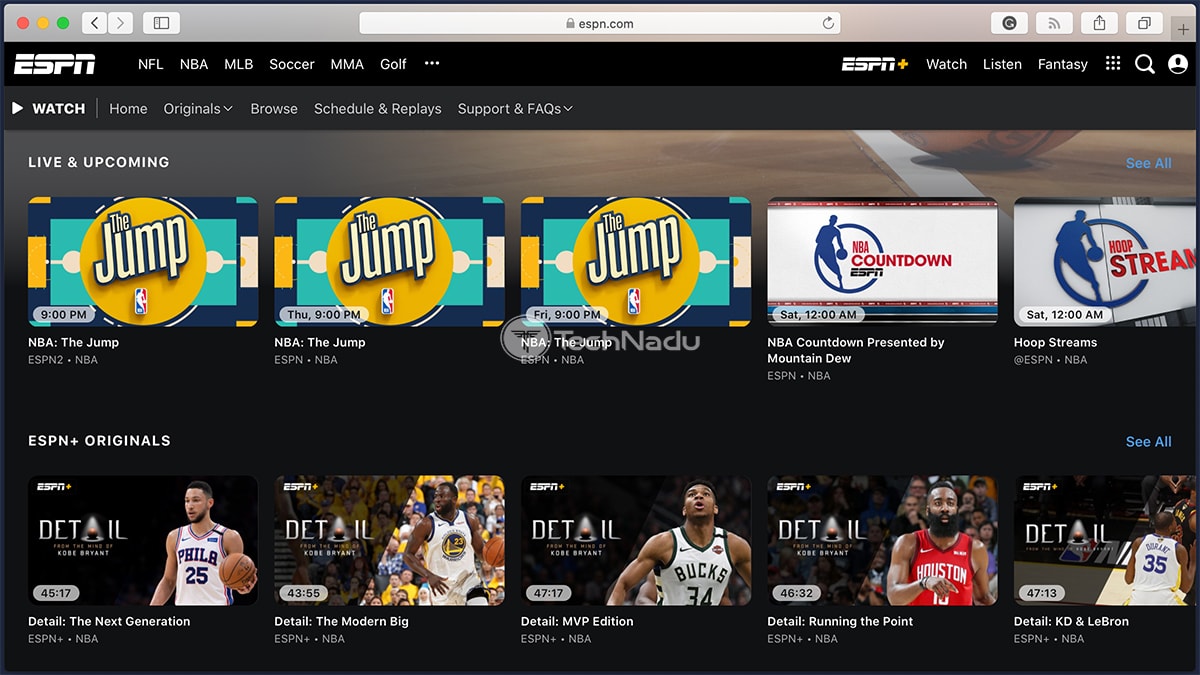Screen dimensions: 1200x675
Task: Play the Detail thumbnail with the Phila player
Action: [x=143, y=540]
